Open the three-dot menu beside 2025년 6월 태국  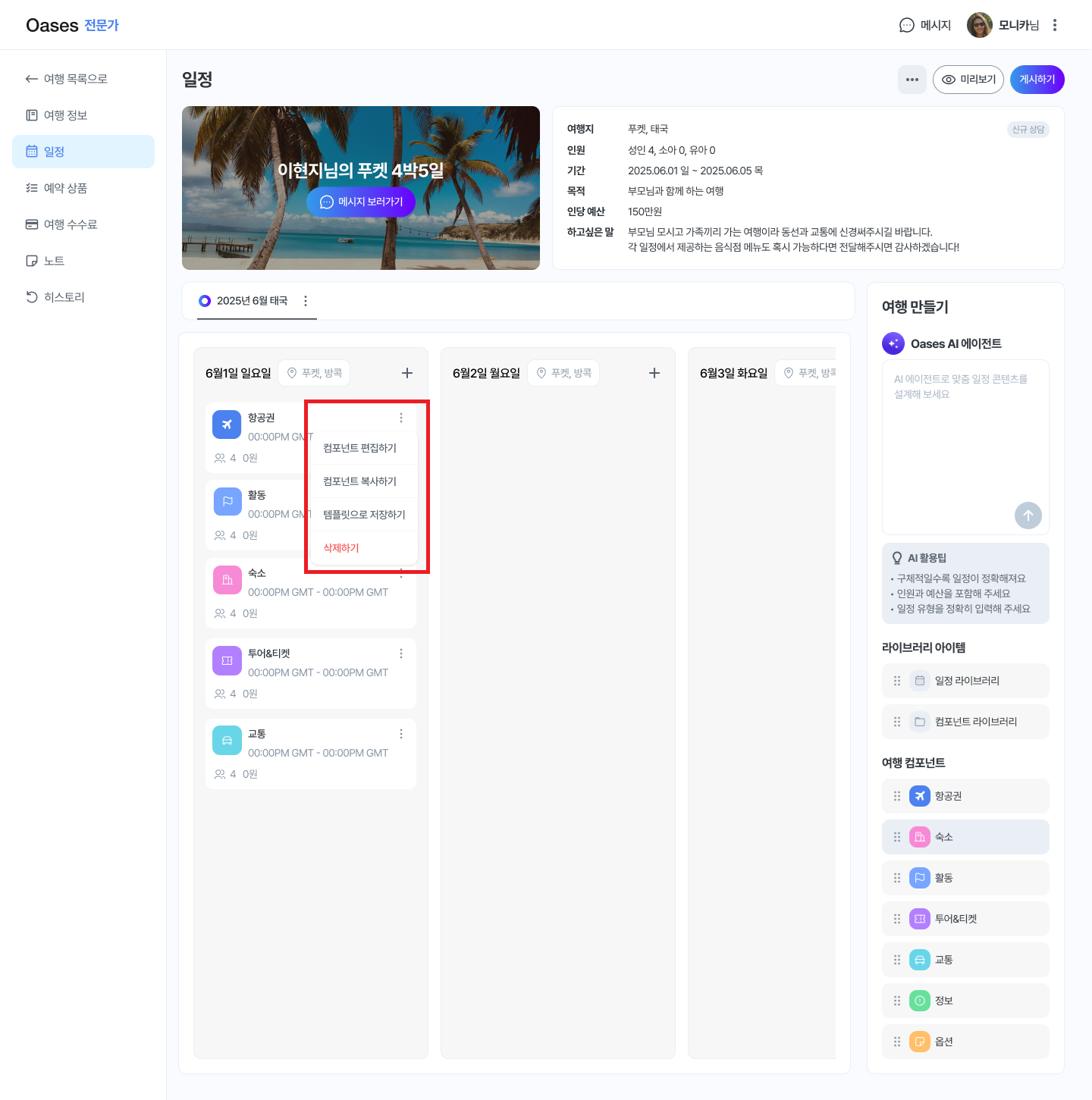(x=306, y=301)
